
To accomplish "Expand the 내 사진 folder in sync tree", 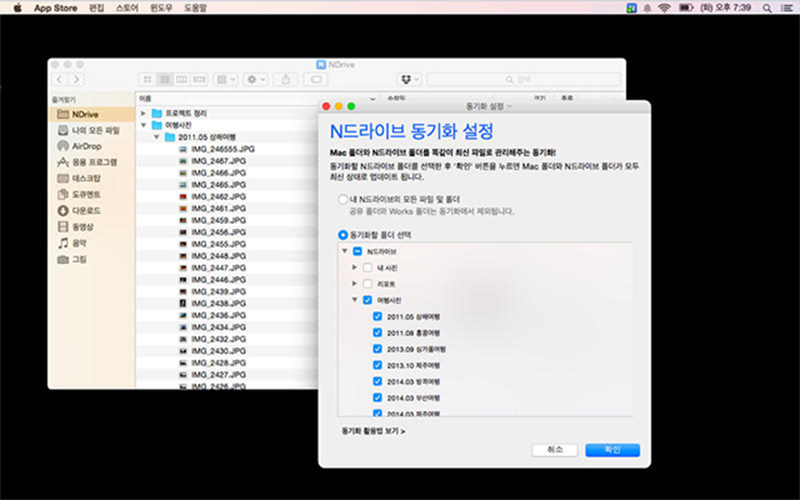I will [x=354, y=267].
